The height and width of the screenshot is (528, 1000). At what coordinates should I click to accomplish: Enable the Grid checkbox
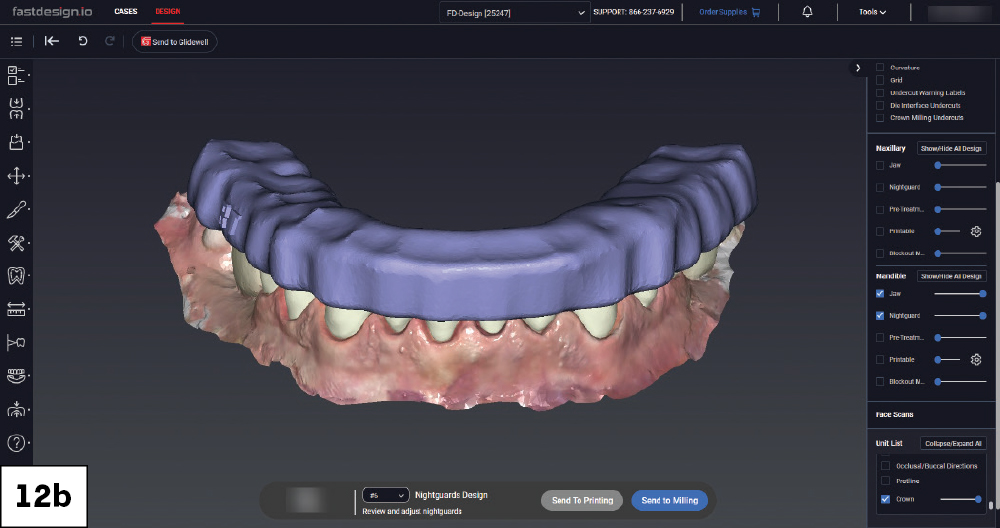tap(880, 80)
